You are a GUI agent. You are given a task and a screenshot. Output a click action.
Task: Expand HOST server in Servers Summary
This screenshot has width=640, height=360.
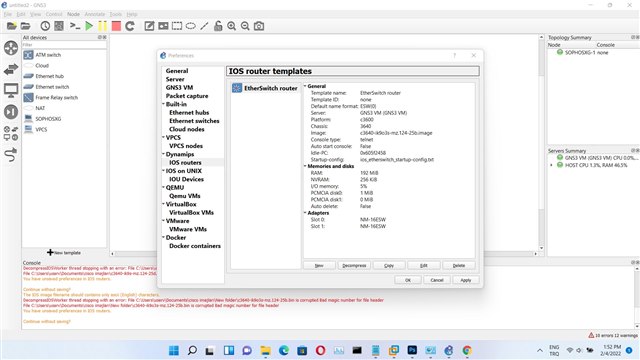pos(551,165)
